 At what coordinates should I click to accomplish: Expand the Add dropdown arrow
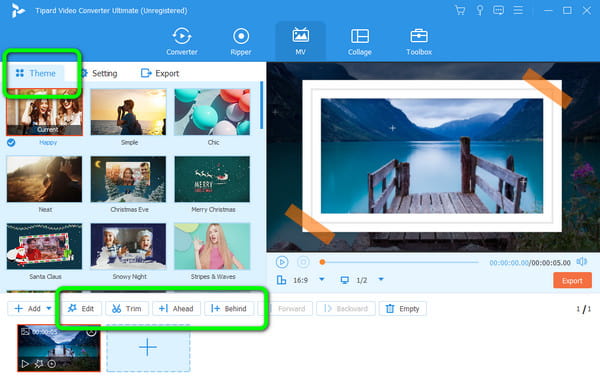pos(49,308)
